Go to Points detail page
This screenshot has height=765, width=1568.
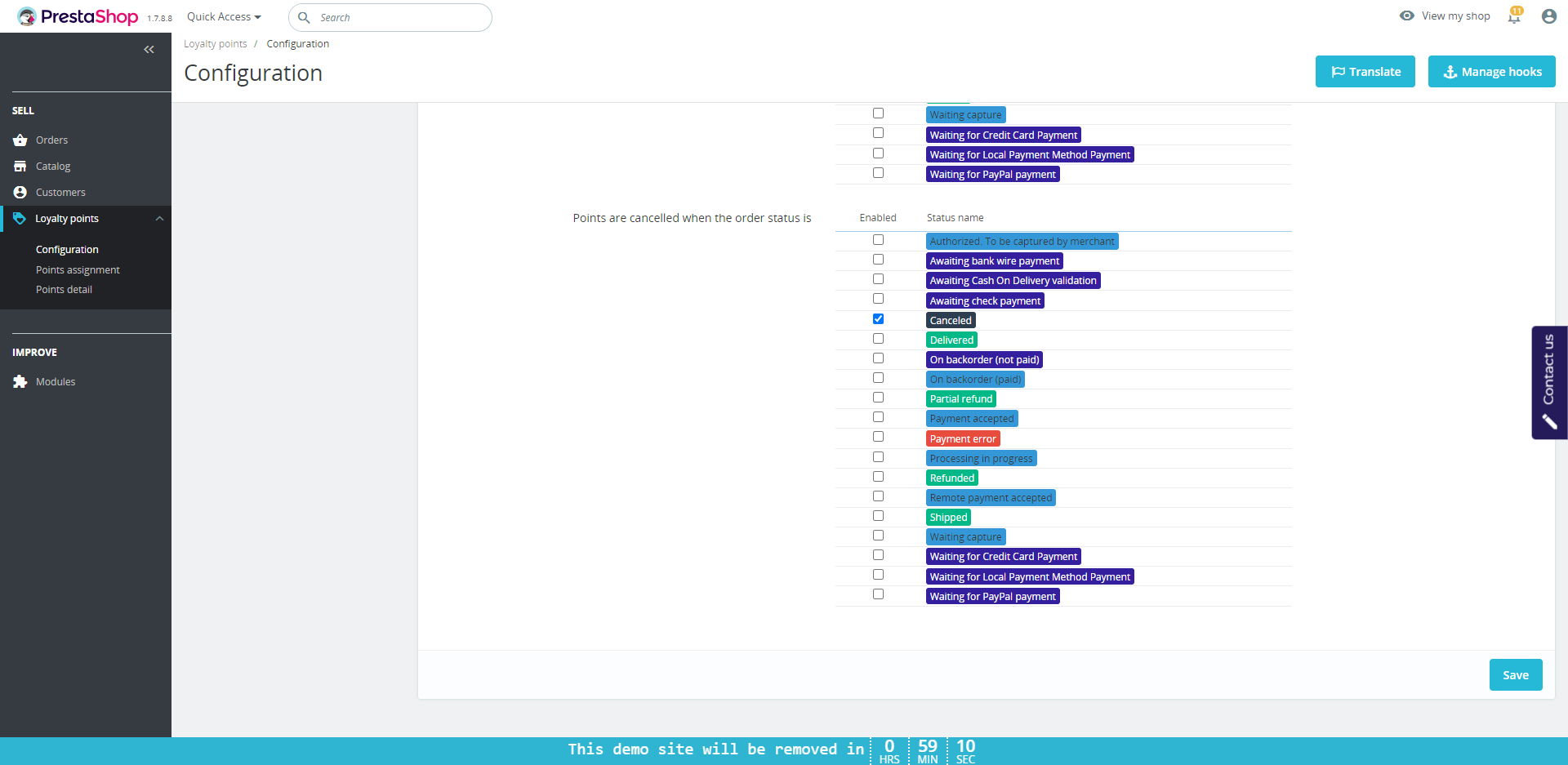tap(64, 290)
